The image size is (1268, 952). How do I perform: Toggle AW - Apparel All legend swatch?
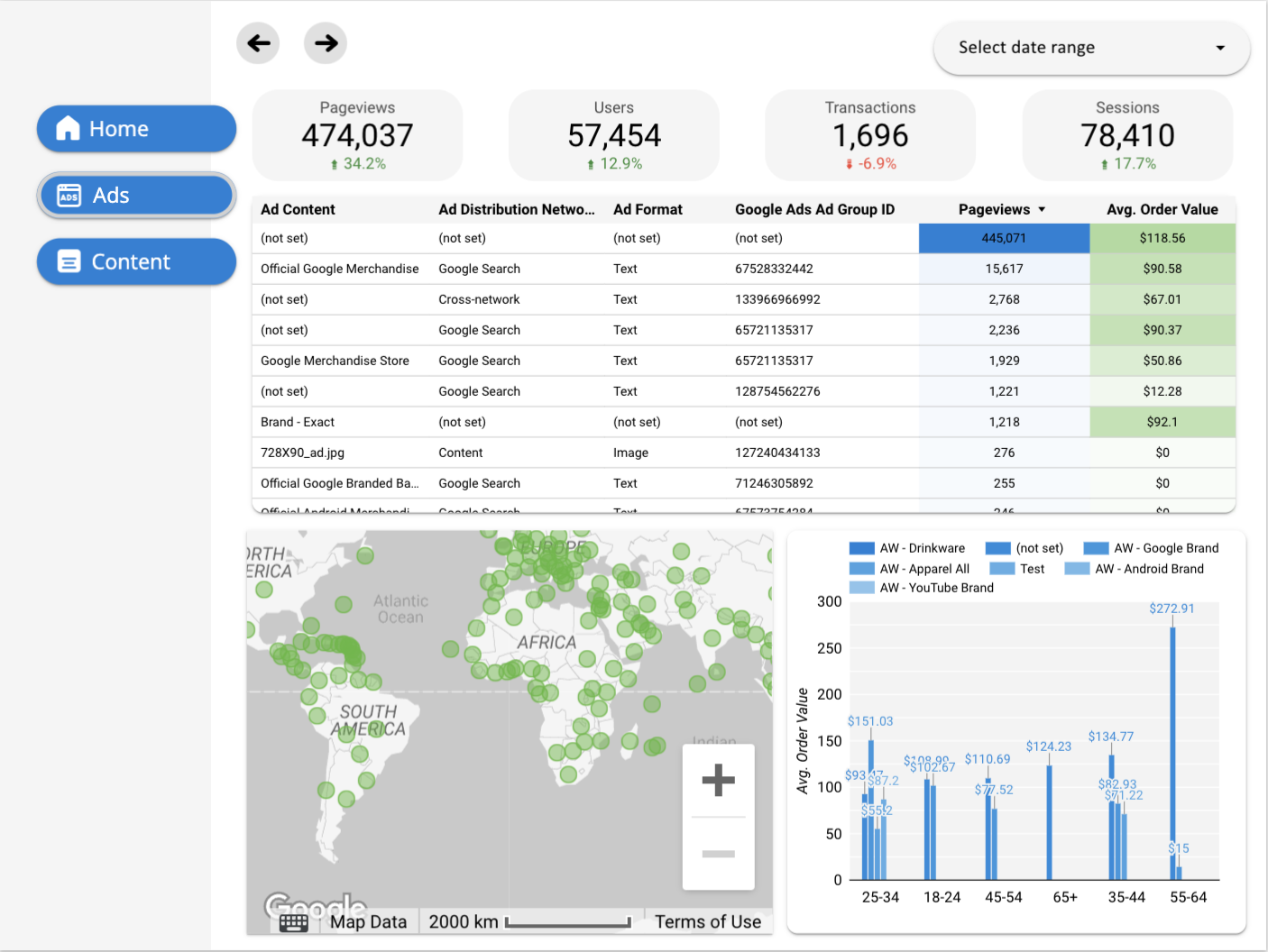point(862,569)
